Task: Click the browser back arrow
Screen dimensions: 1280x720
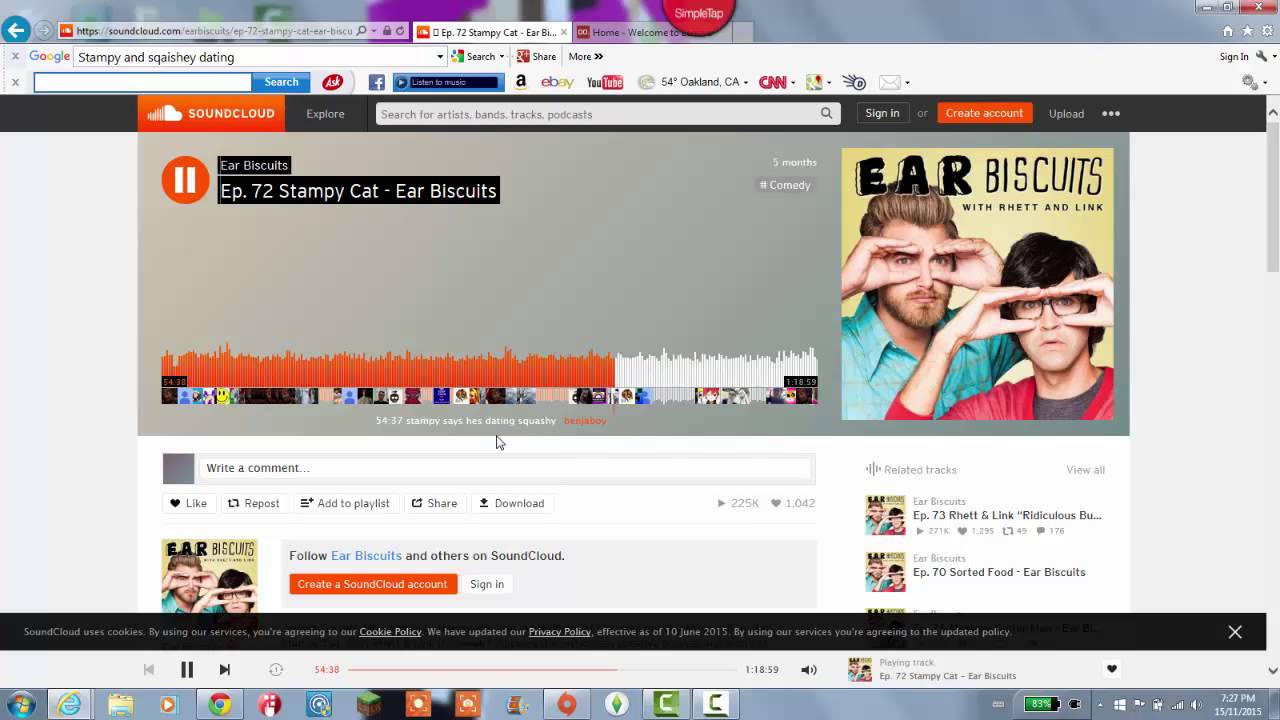Action: point(16,30)
